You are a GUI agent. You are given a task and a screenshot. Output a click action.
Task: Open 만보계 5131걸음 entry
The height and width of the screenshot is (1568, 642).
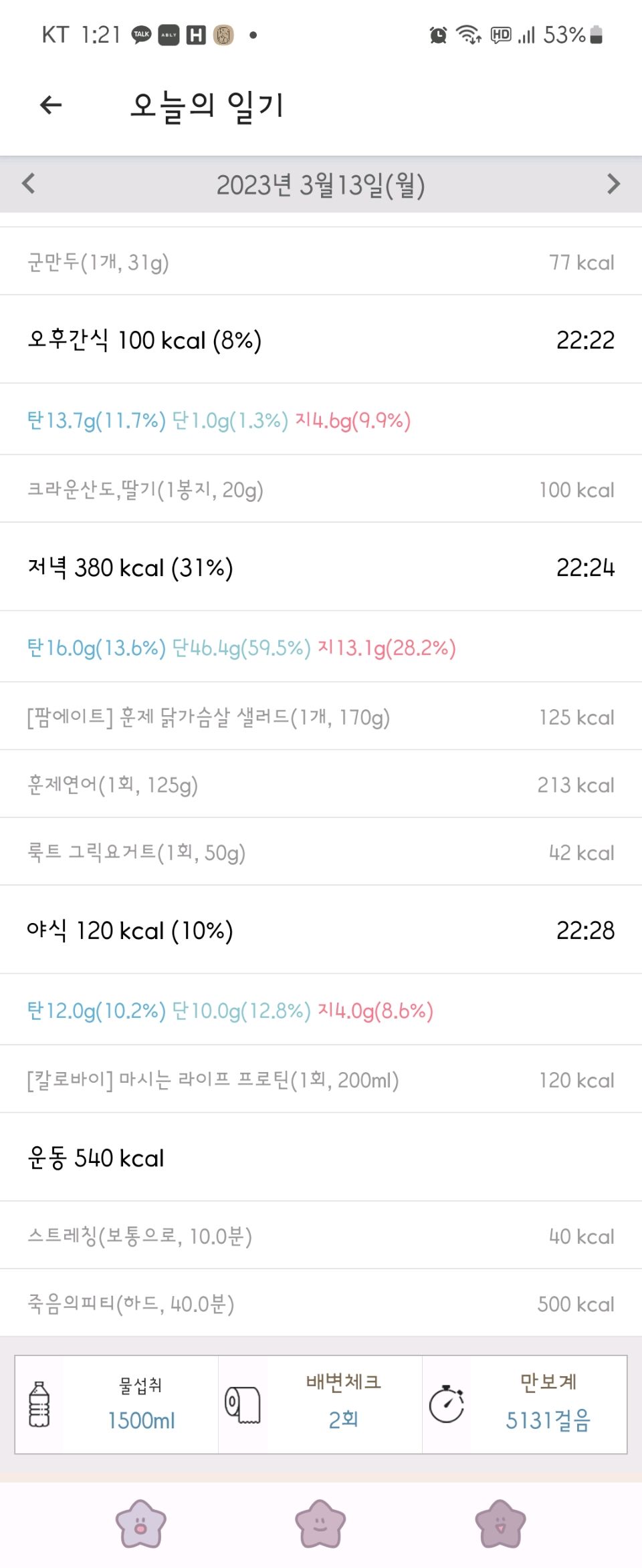coord(525,1404)
